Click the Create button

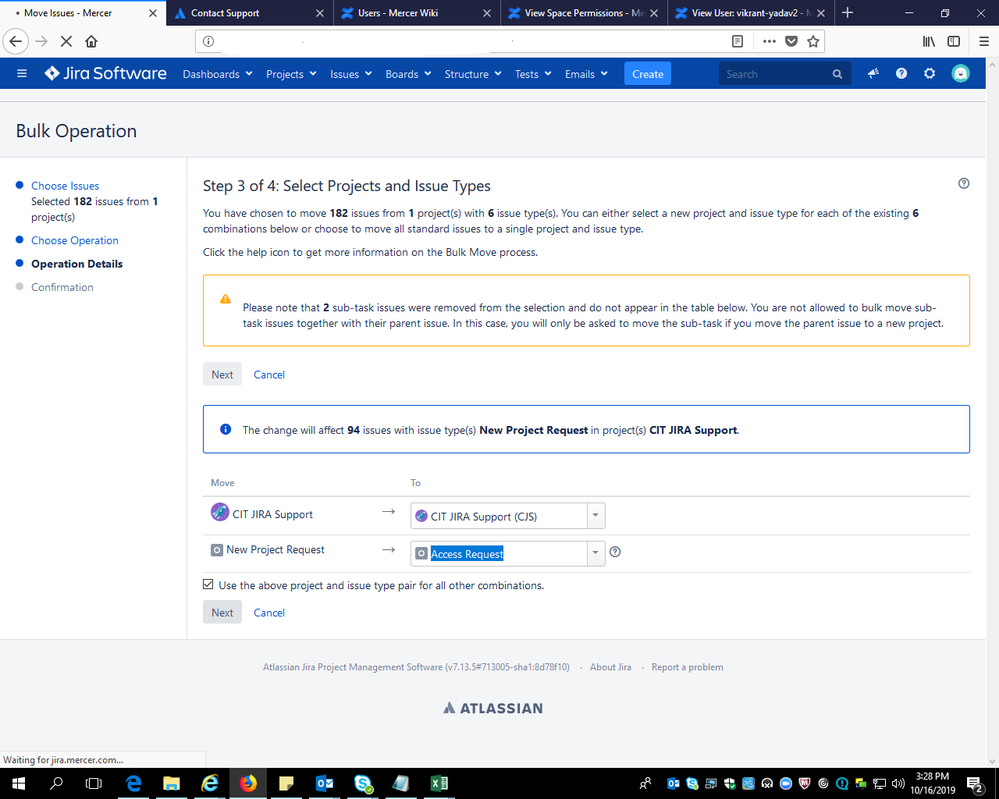pos(647,74)
